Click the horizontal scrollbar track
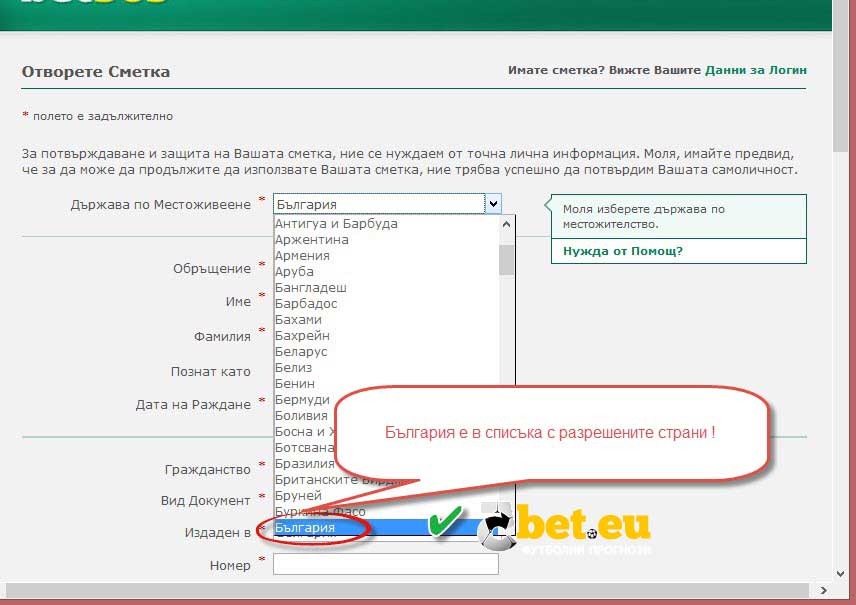The height and width of the screenshot is (605, 856). 407,590
